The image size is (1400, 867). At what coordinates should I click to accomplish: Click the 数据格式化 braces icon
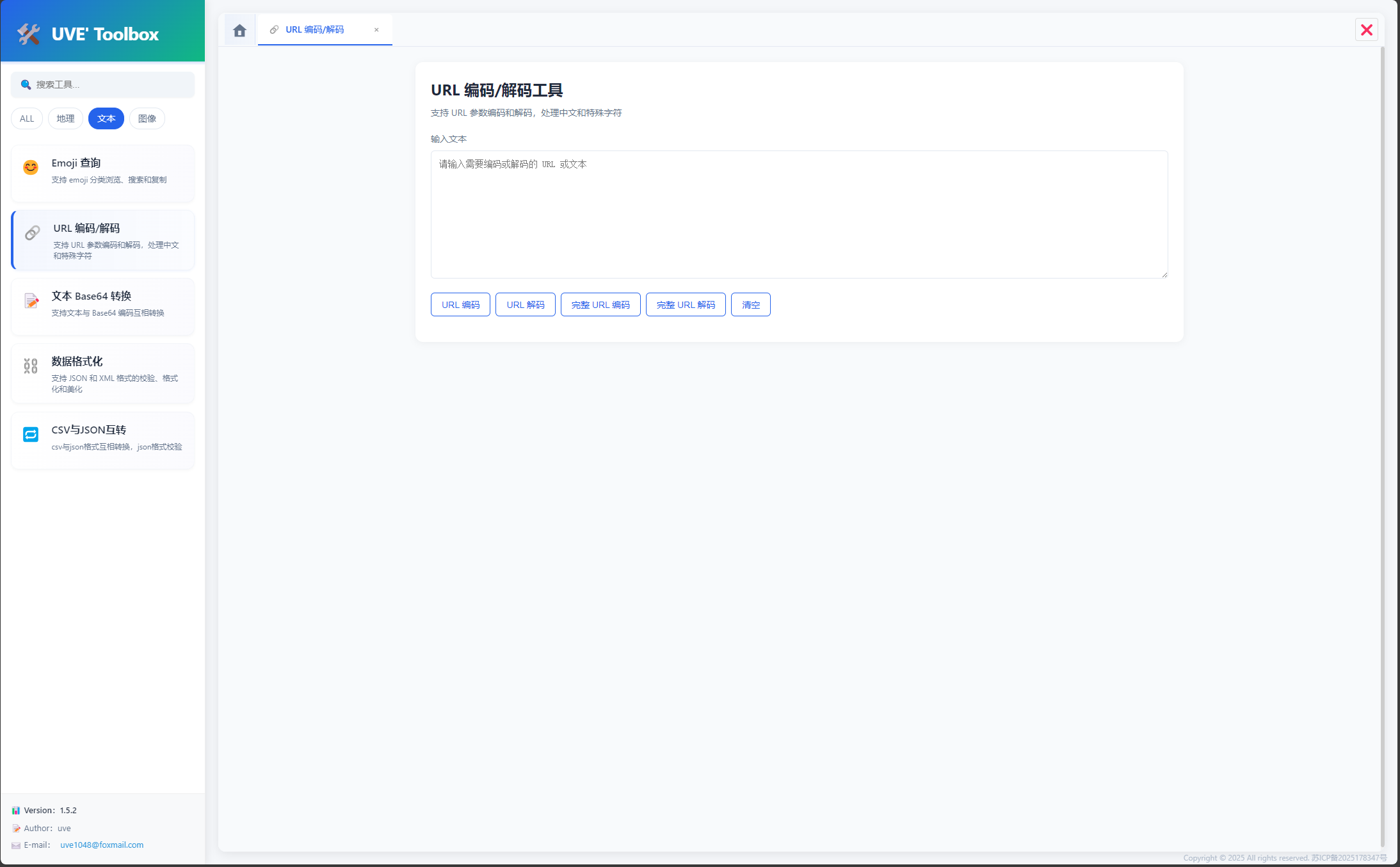30,366
